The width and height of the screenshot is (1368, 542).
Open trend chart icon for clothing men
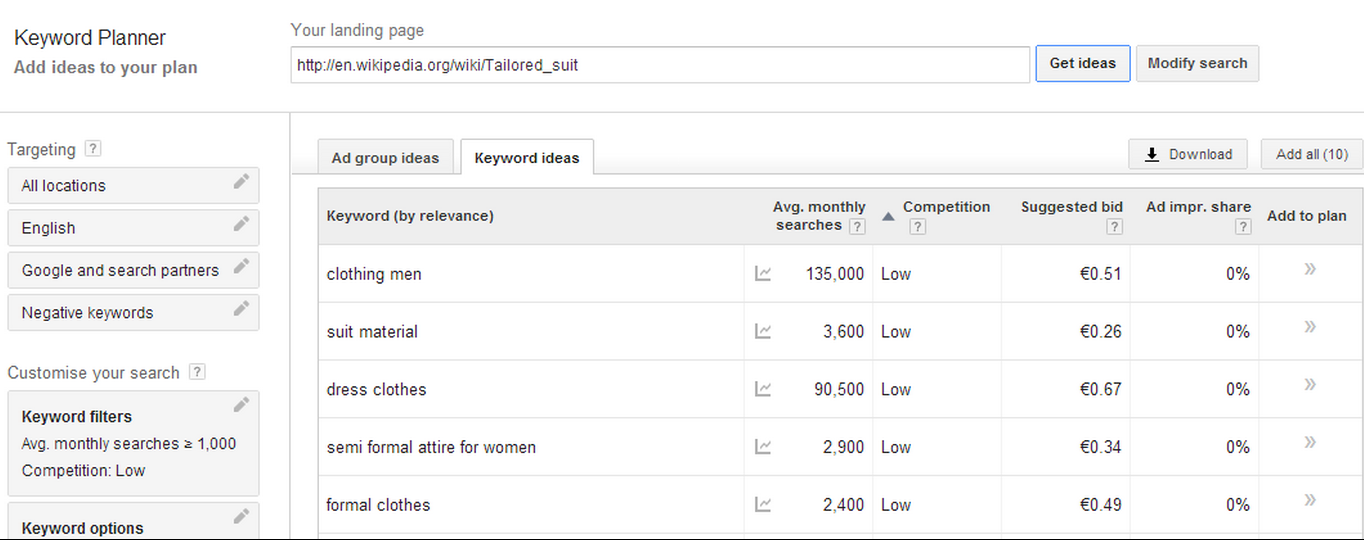coord(763,273)
